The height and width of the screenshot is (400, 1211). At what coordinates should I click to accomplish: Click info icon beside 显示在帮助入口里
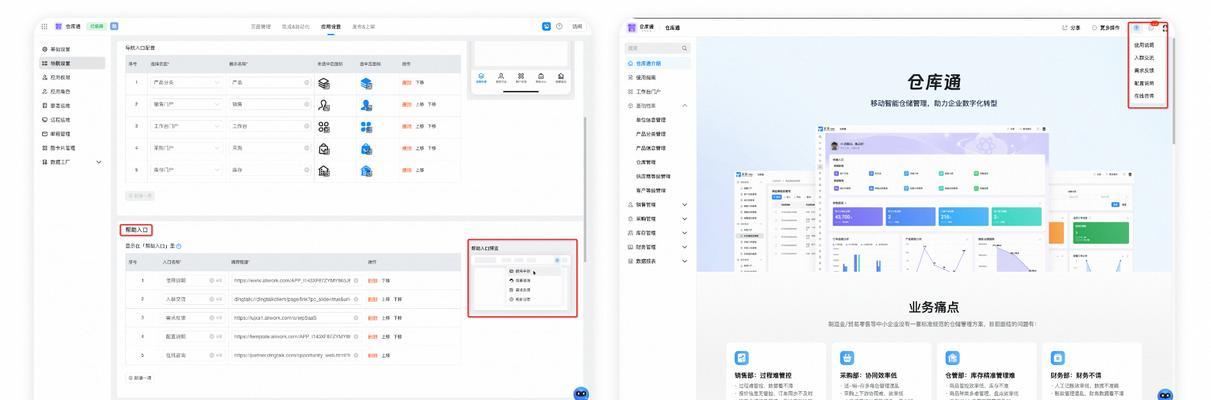point(178,246)
